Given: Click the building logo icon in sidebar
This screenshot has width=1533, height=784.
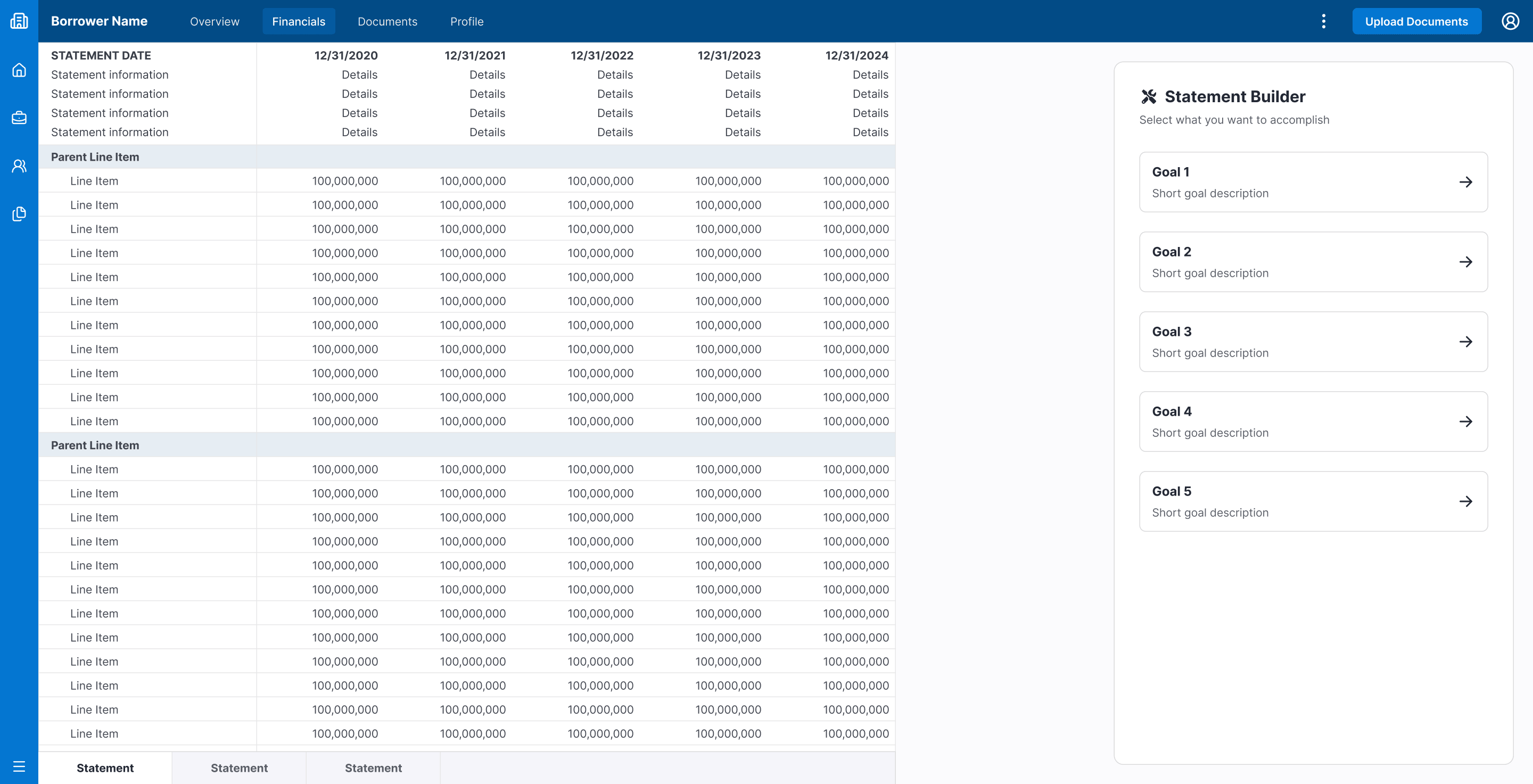Looking at the screenshot, I should coord(19,21).
